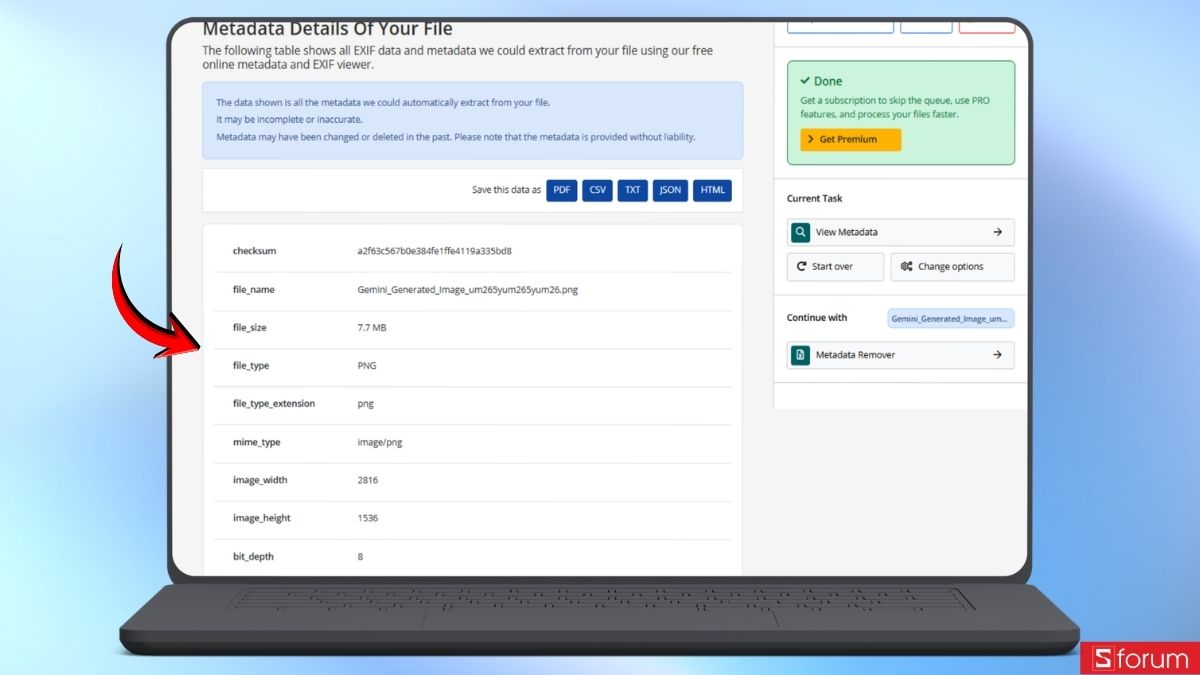Export the metadata as HTML

pyautogui.click(x=712, y=190)
